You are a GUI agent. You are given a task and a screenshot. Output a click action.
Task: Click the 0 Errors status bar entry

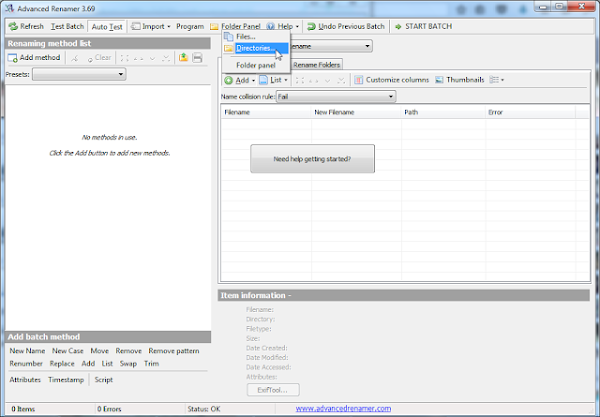click(109, 409)
